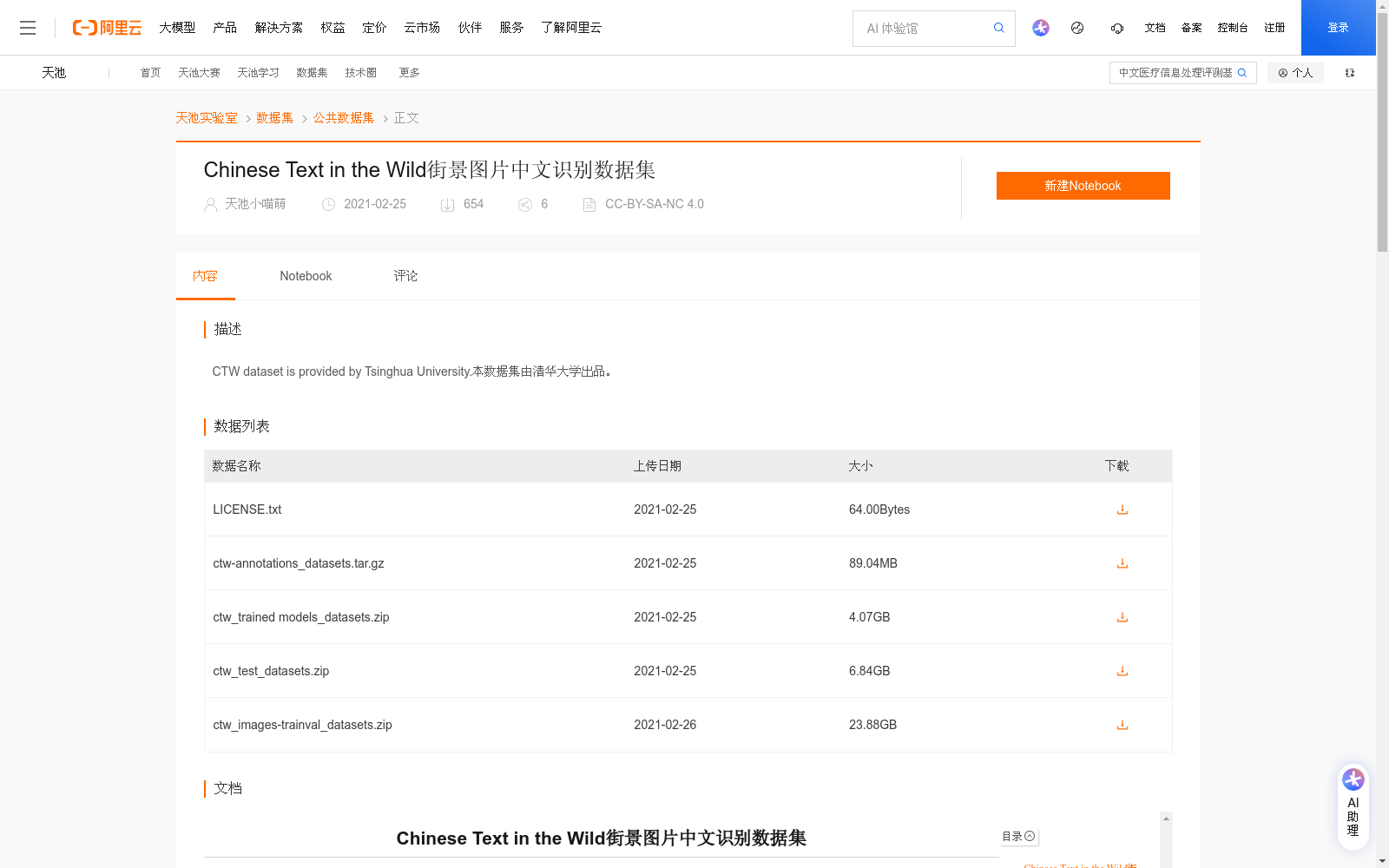The height and width of the screenshot is (868, 1389).
Task: Expand the 更多 menu in the sub-navigation
Action: pos(409,72)
